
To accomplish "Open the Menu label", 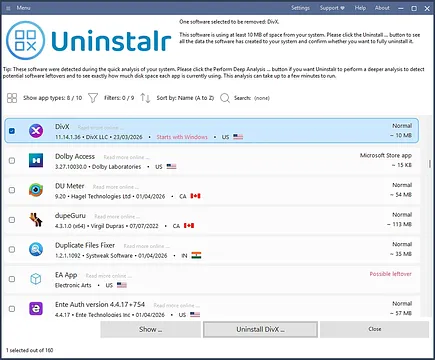I will coord(23,8).
